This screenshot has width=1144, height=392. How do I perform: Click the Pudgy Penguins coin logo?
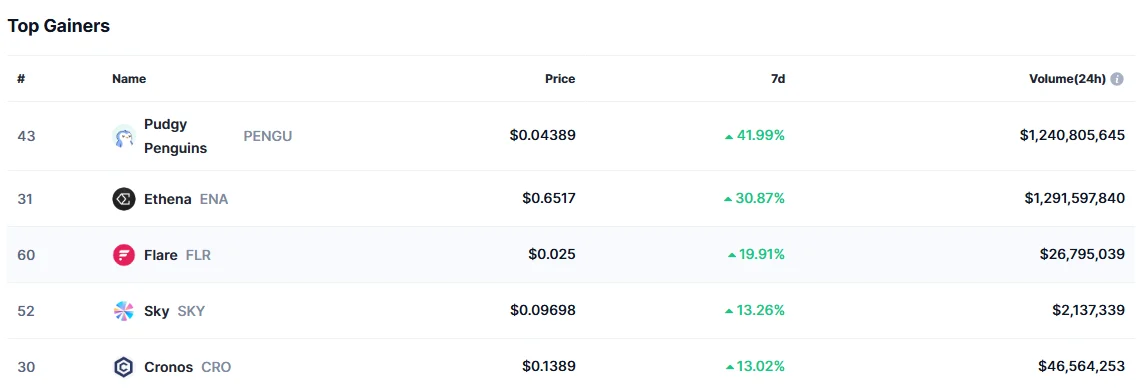pos(124,136)
